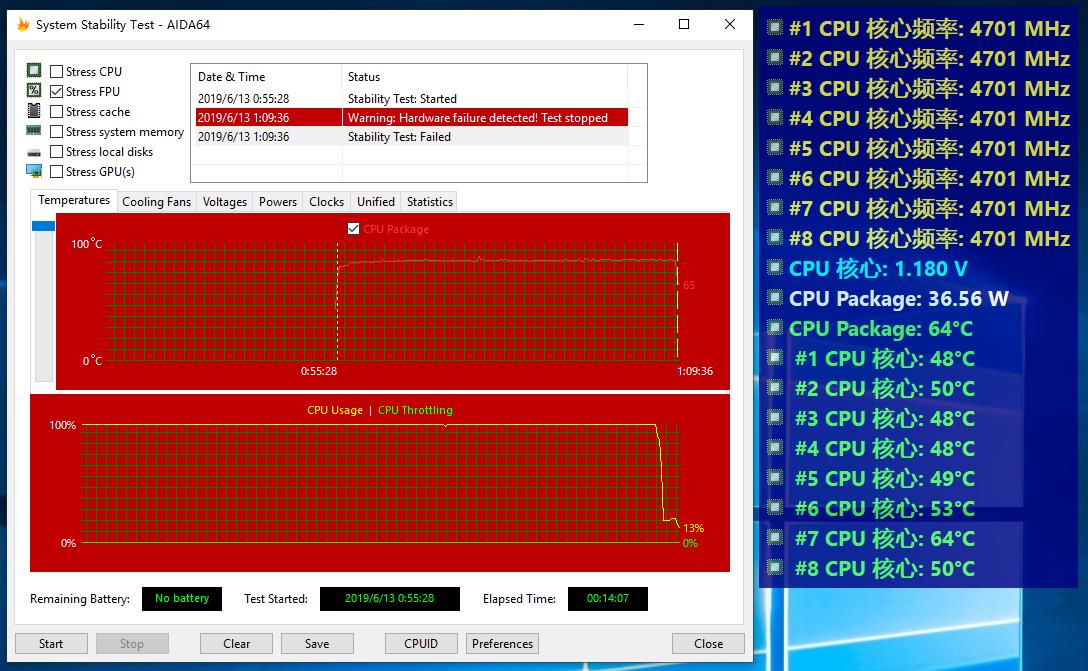Click the sensor icon for #1 CPU 核心 48°C

775,357
